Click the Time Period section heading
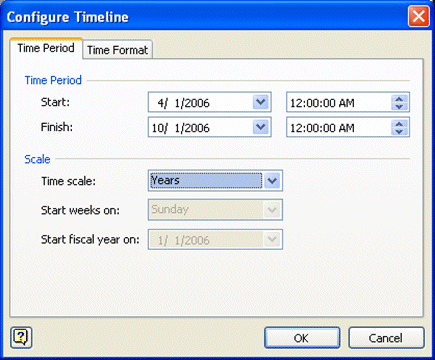 click(53, 80)
